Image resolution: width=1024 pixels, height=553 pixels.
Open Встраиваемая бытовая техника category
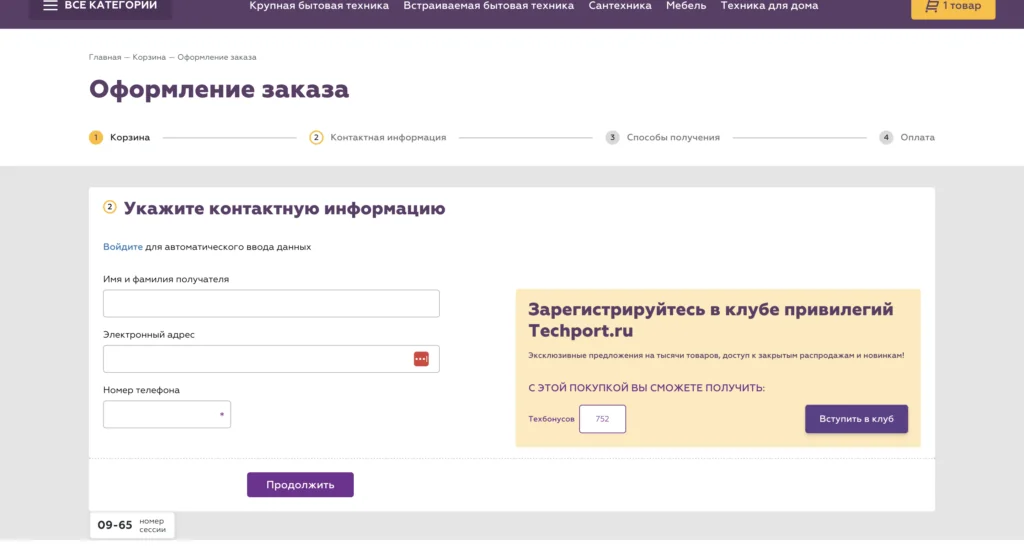pyautogui.click(x=488, y=6)
